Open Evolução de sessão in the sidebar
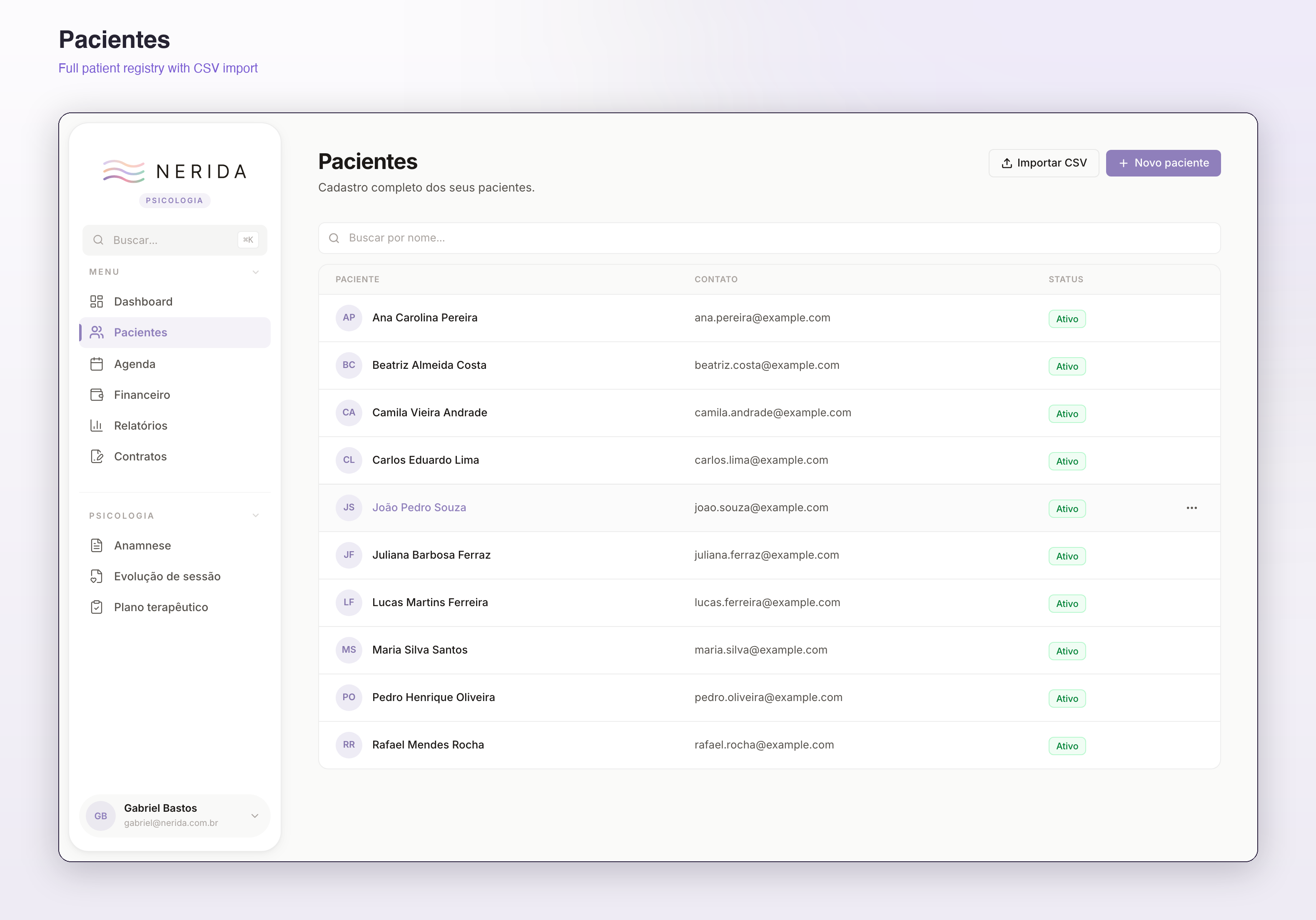Viewport: 1316px width, 920px height. (175, 576)
